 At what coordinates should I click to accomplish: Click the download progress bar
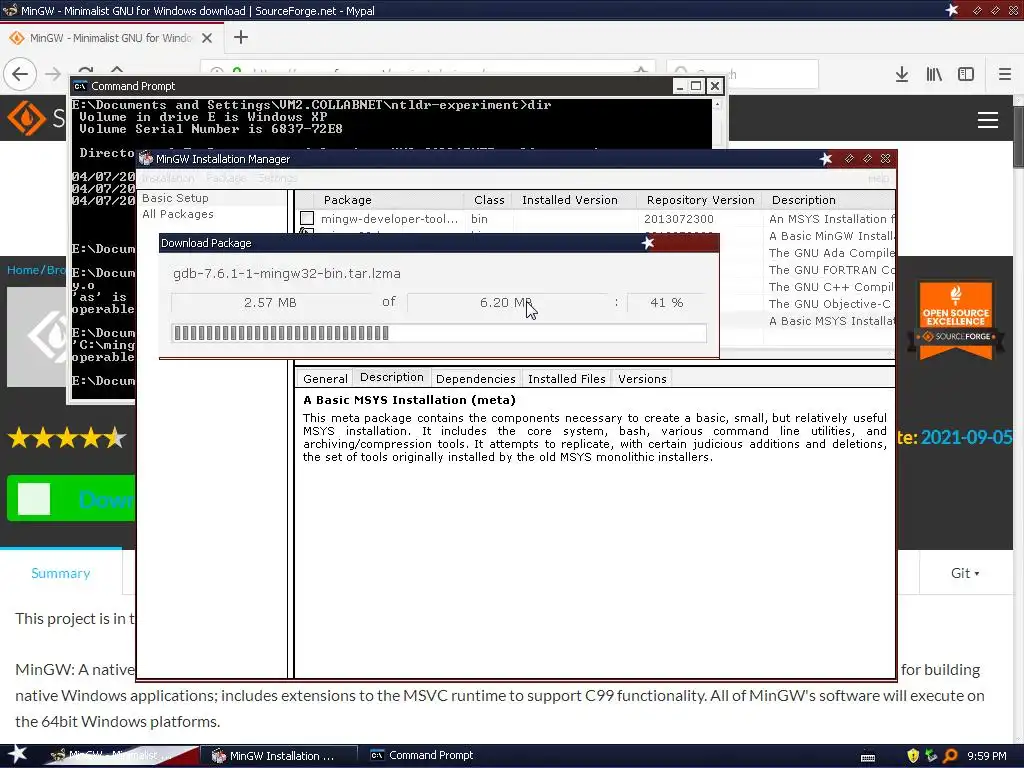[x=439, y=333]
